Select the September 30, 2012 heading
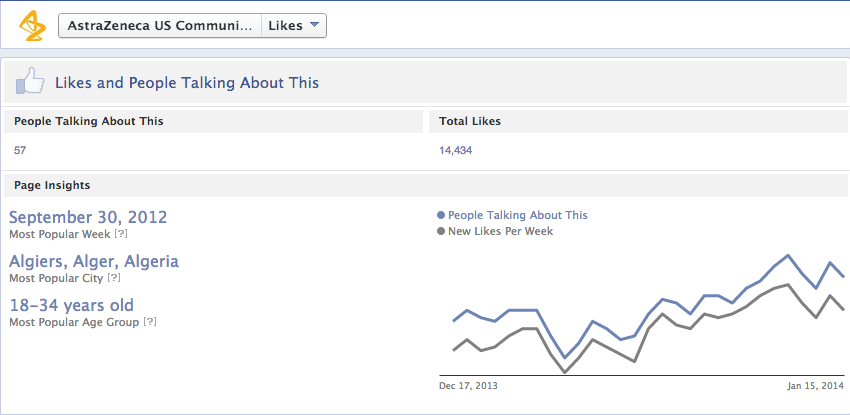The height and width of the screenshot is (415, 850). 88,217
